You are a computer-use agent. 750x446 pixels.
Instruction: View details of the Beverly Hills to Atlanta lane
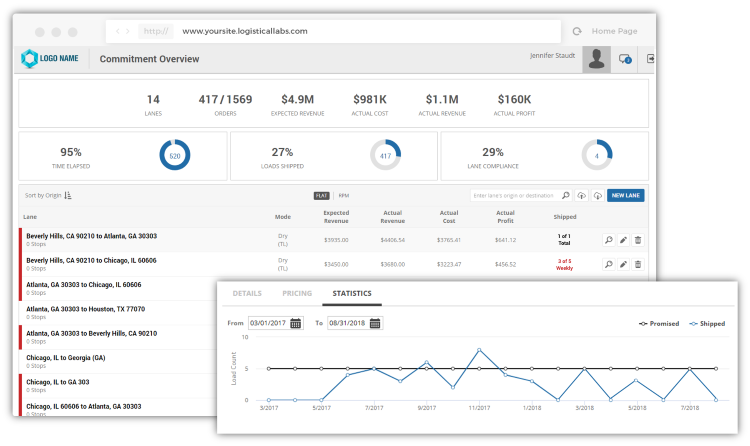[x=607, y=239]
